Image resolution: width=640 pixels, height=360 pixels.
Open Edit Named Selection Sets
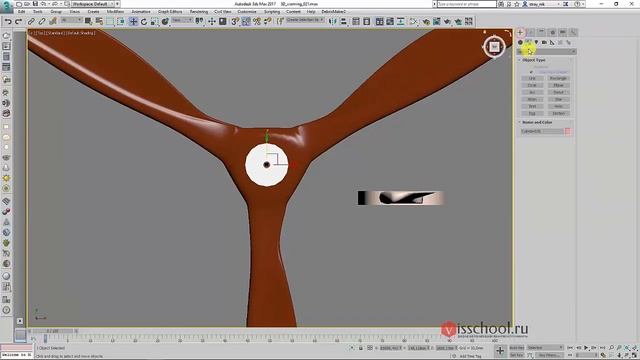coord(280,21)
